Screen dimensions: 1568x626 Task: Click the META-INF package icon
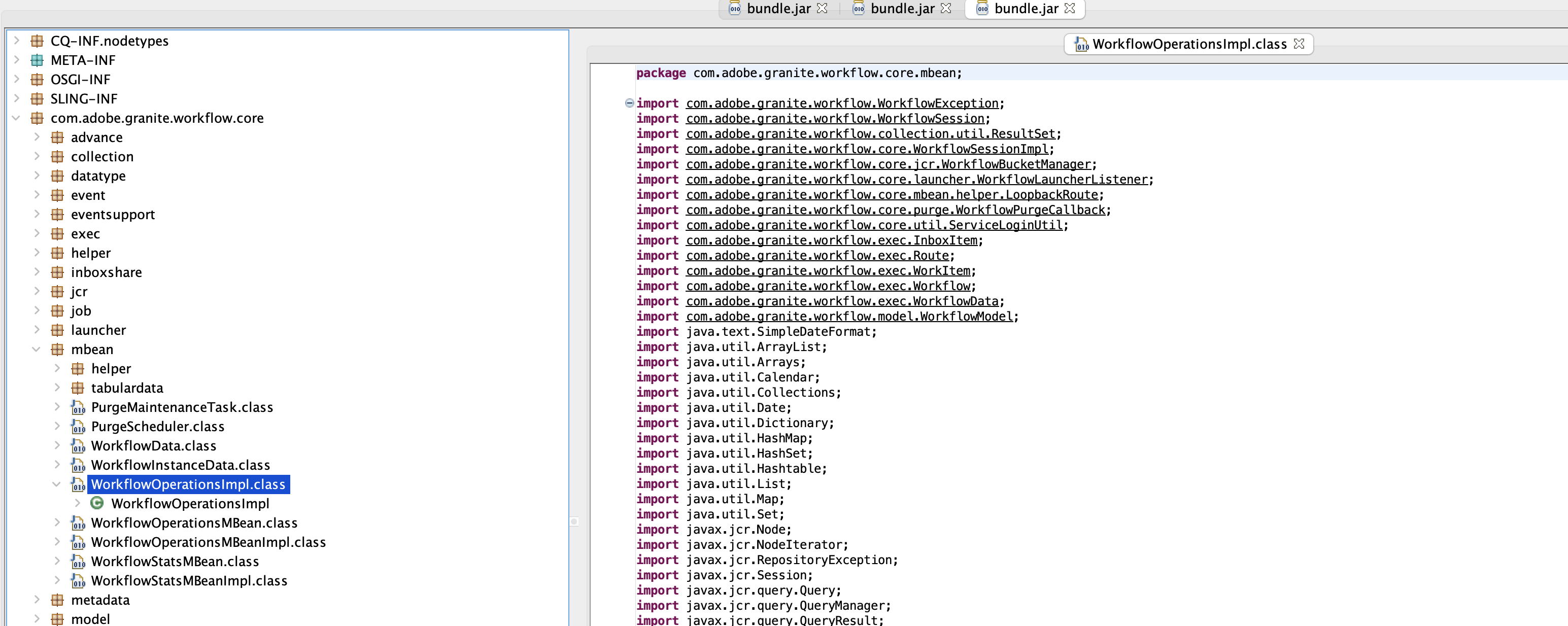[x=37, y=60]
